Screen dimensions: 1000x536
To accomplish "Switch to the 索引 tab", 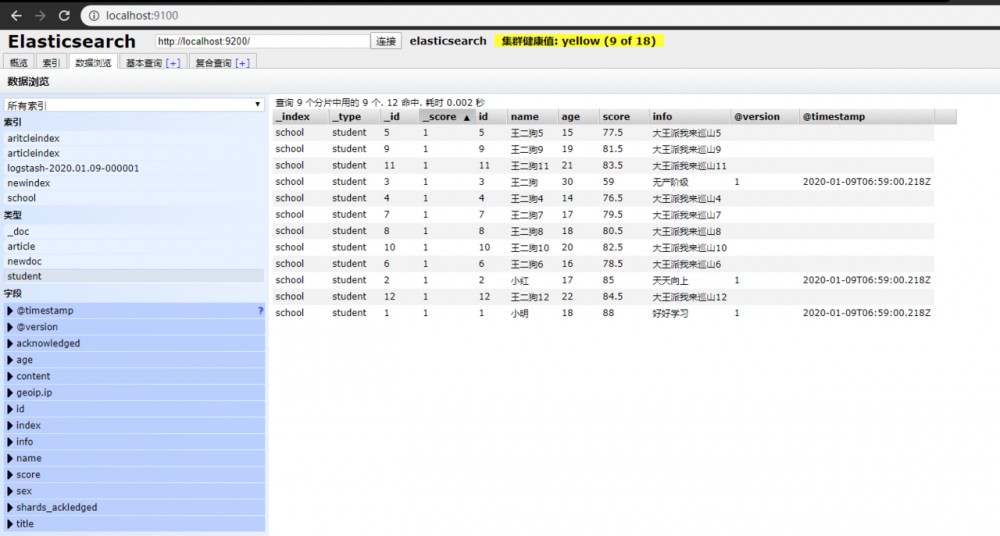I will (51, 63).
